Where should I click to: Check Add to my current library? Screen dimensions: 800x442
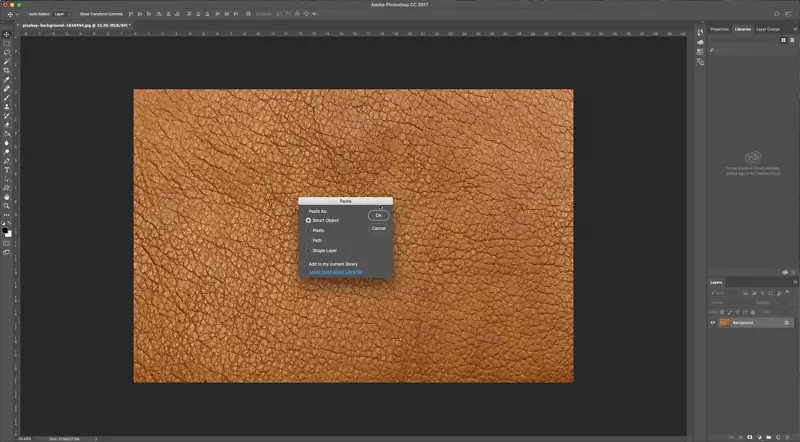[306, 264]
